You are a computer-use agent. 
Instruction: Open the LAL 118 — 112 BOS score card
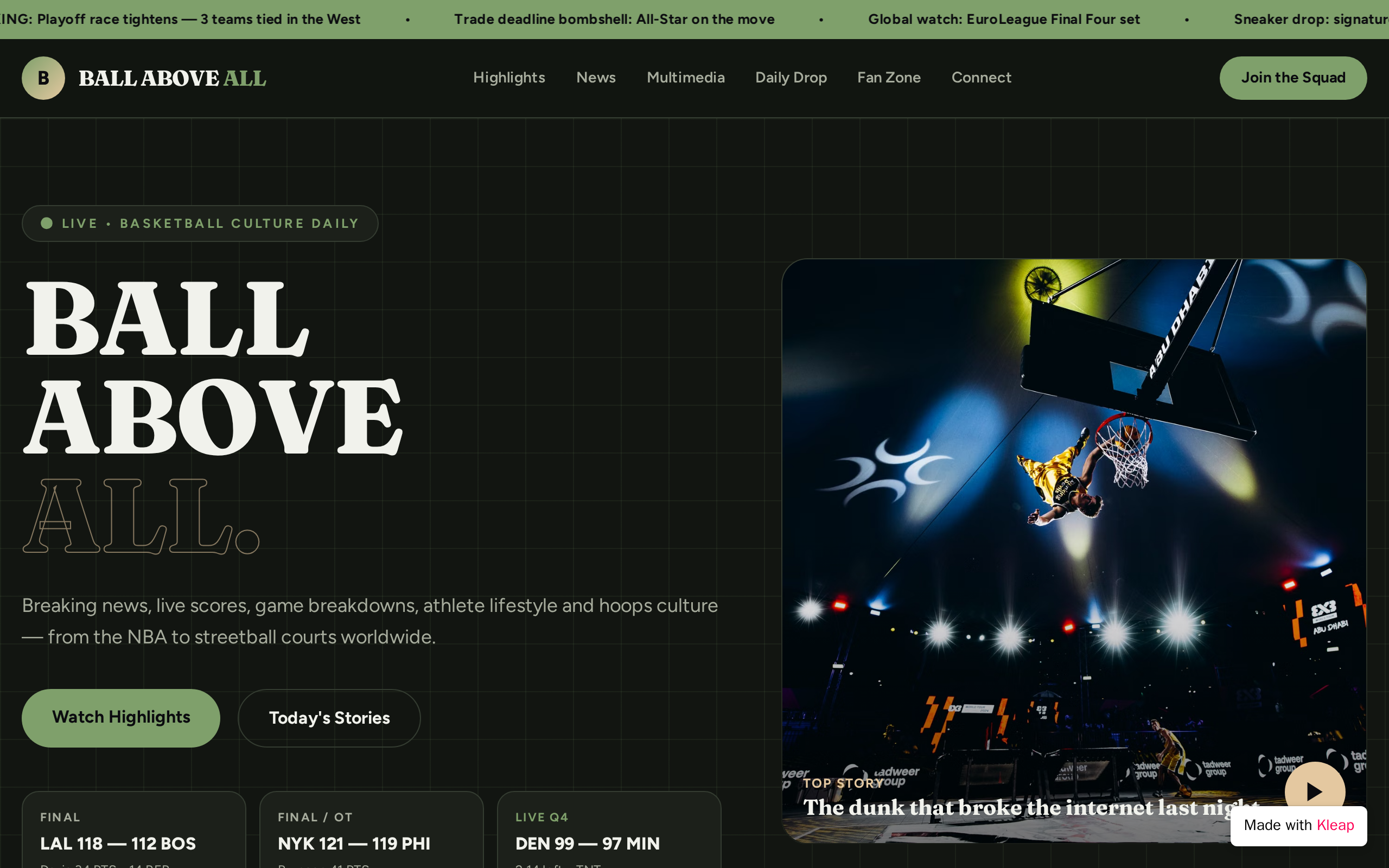pyautogui.click(x=133, y=830)
